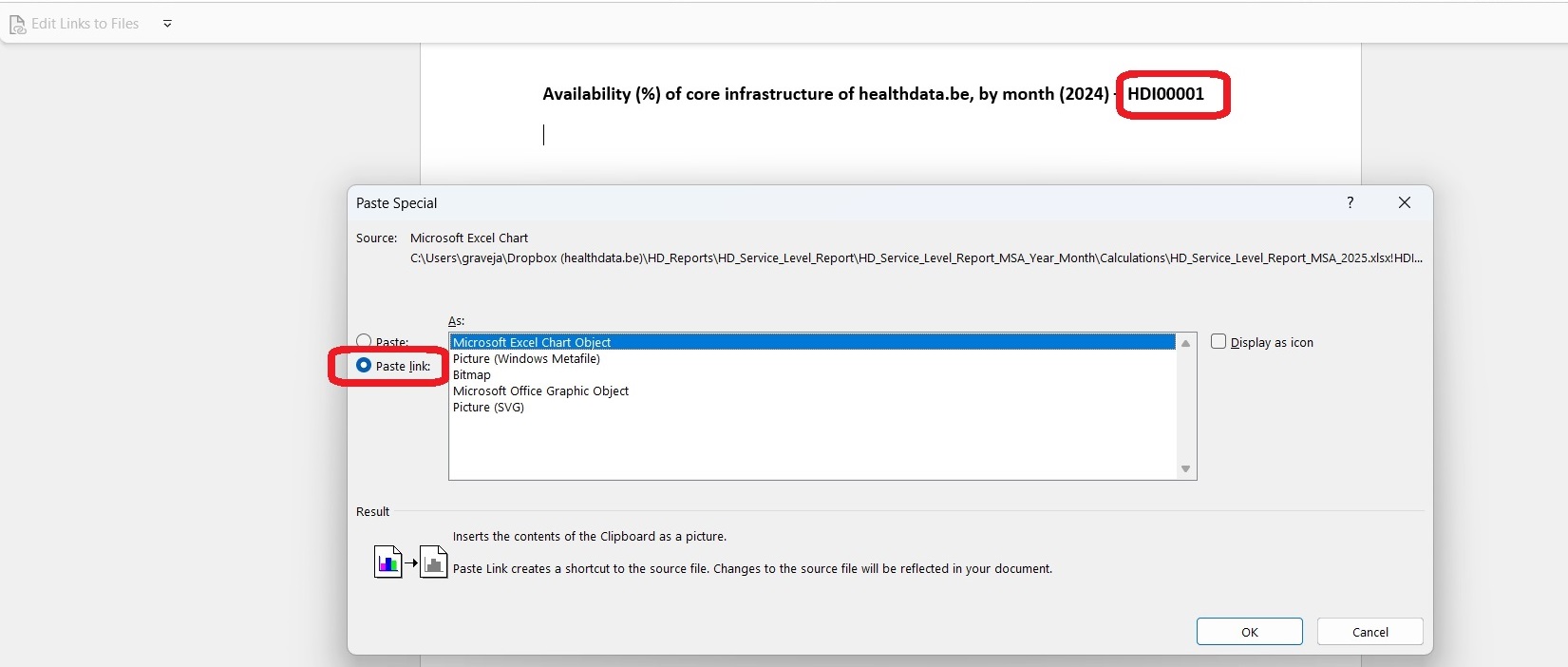This screenshot has width=1568, height=667.
Task: Click the format list scroll down arrow
Action: coord(1185,468)
